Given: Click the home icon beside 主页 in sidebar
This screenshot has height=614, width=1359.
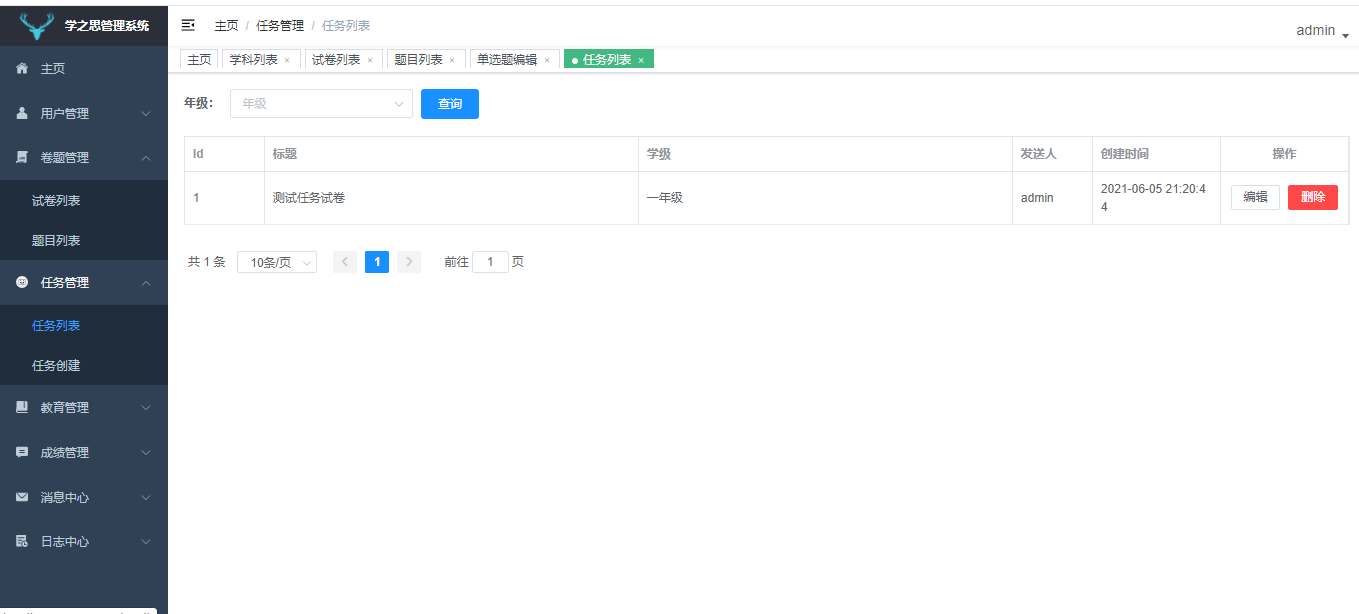Looking at the screenshot, I should [x=22, y=69].
